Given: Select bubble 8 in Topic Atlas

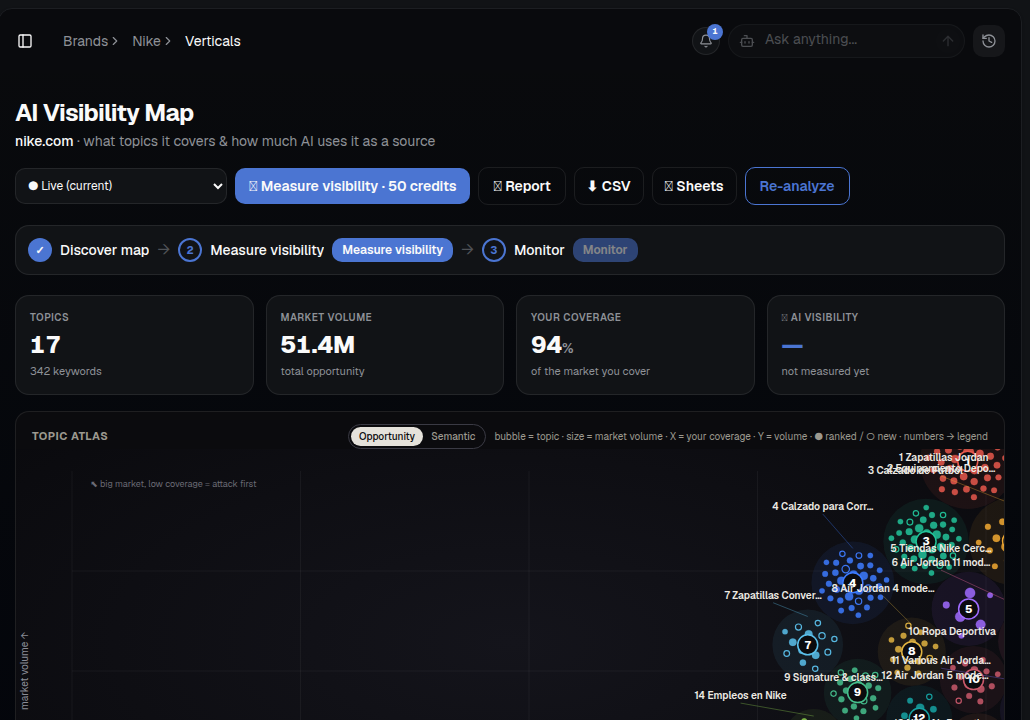Looking at the screenshot, I should click(912, 651).
